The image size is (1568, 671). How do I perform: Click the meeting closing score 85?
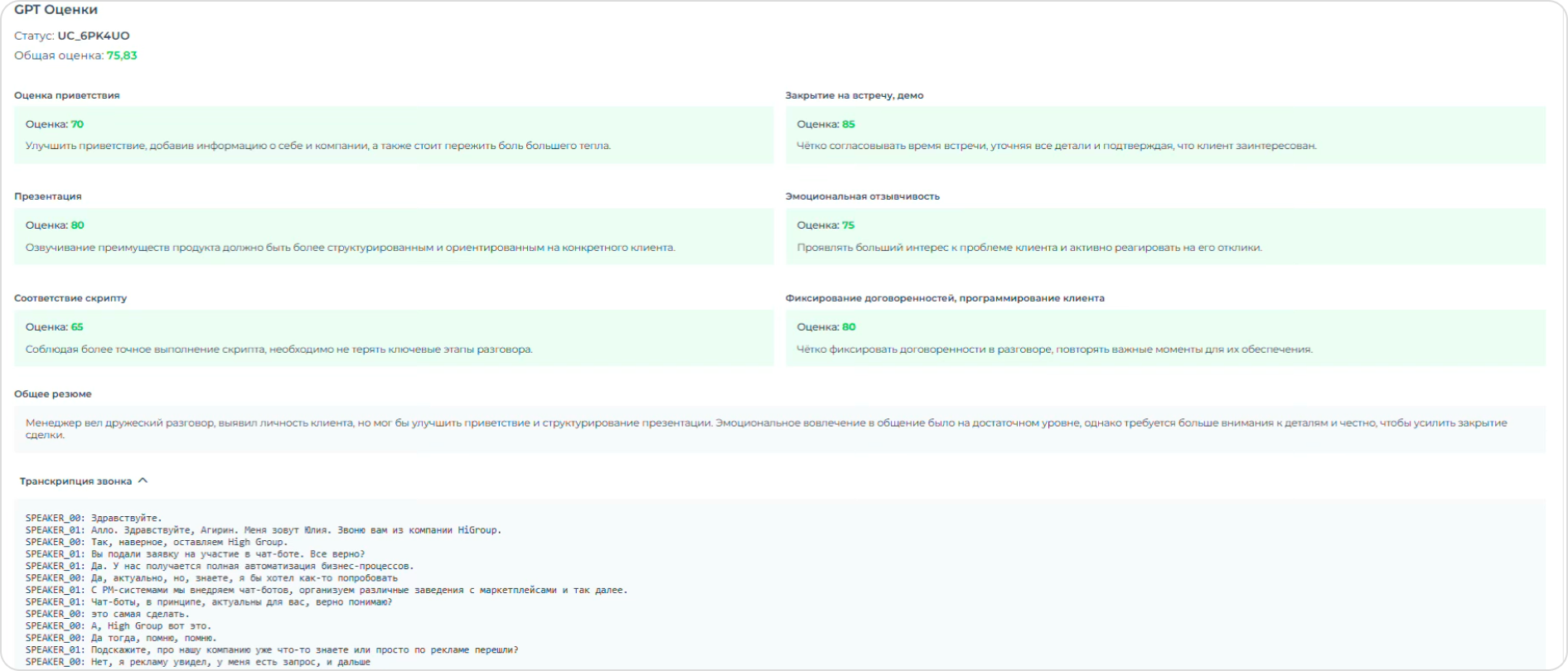[x=848, y=124]
